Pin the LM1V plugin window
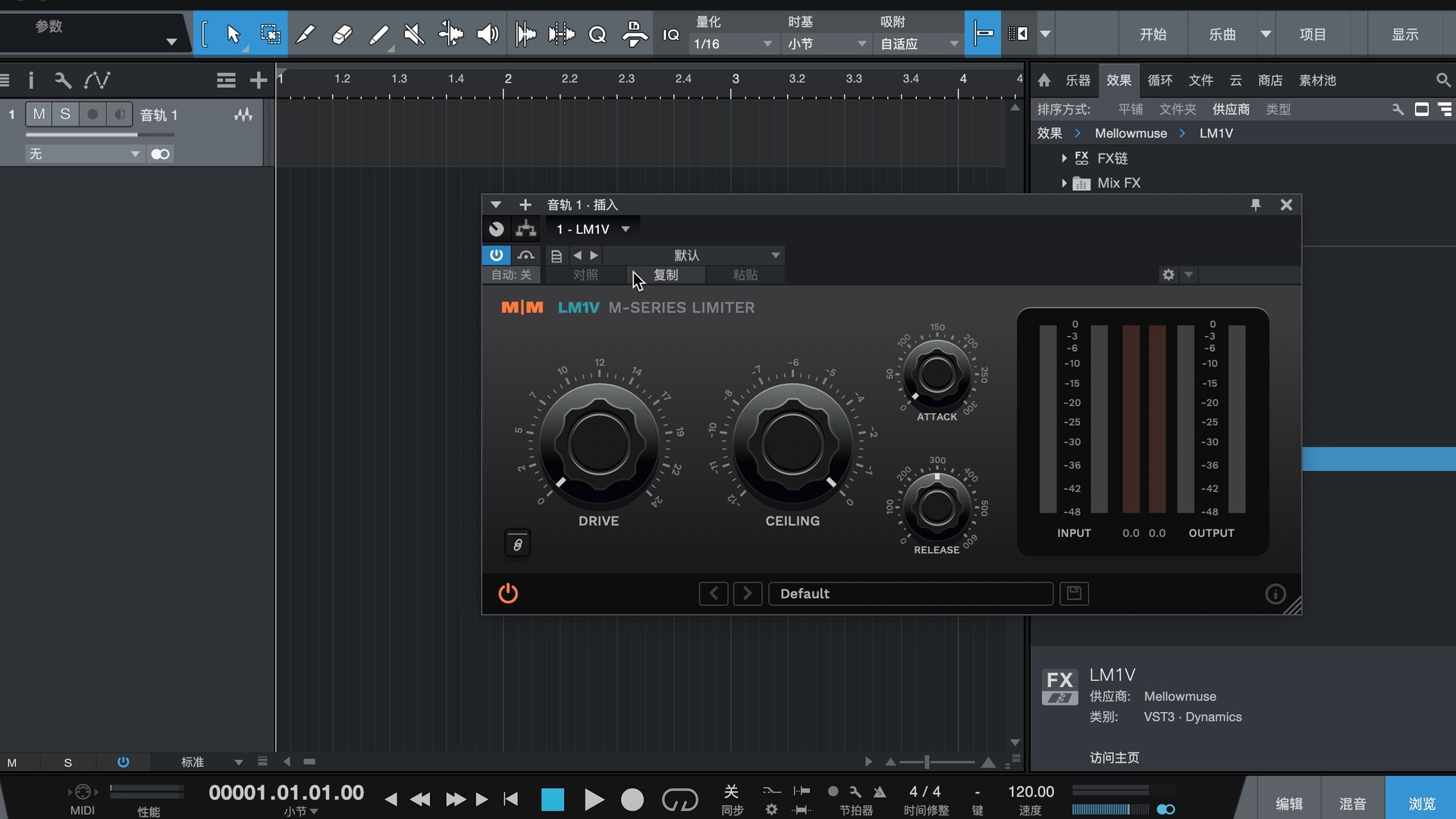 point(1256,205)
